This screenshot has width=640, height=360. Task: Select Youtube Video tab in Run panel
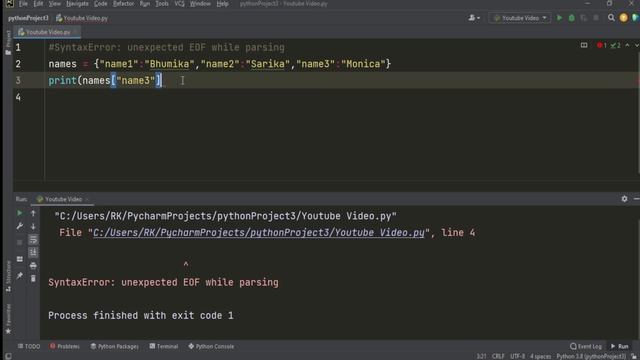click(x=63, y=199)
